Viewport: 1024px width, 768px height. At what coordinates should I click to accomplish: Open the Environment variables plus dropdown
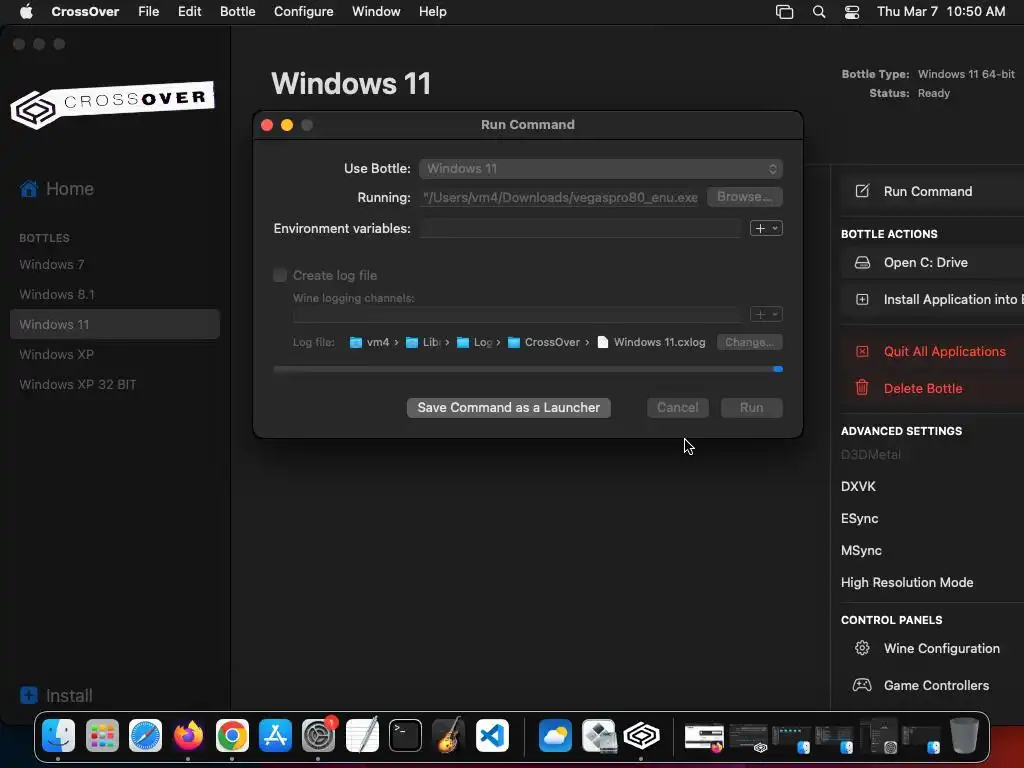coord(766,229)
